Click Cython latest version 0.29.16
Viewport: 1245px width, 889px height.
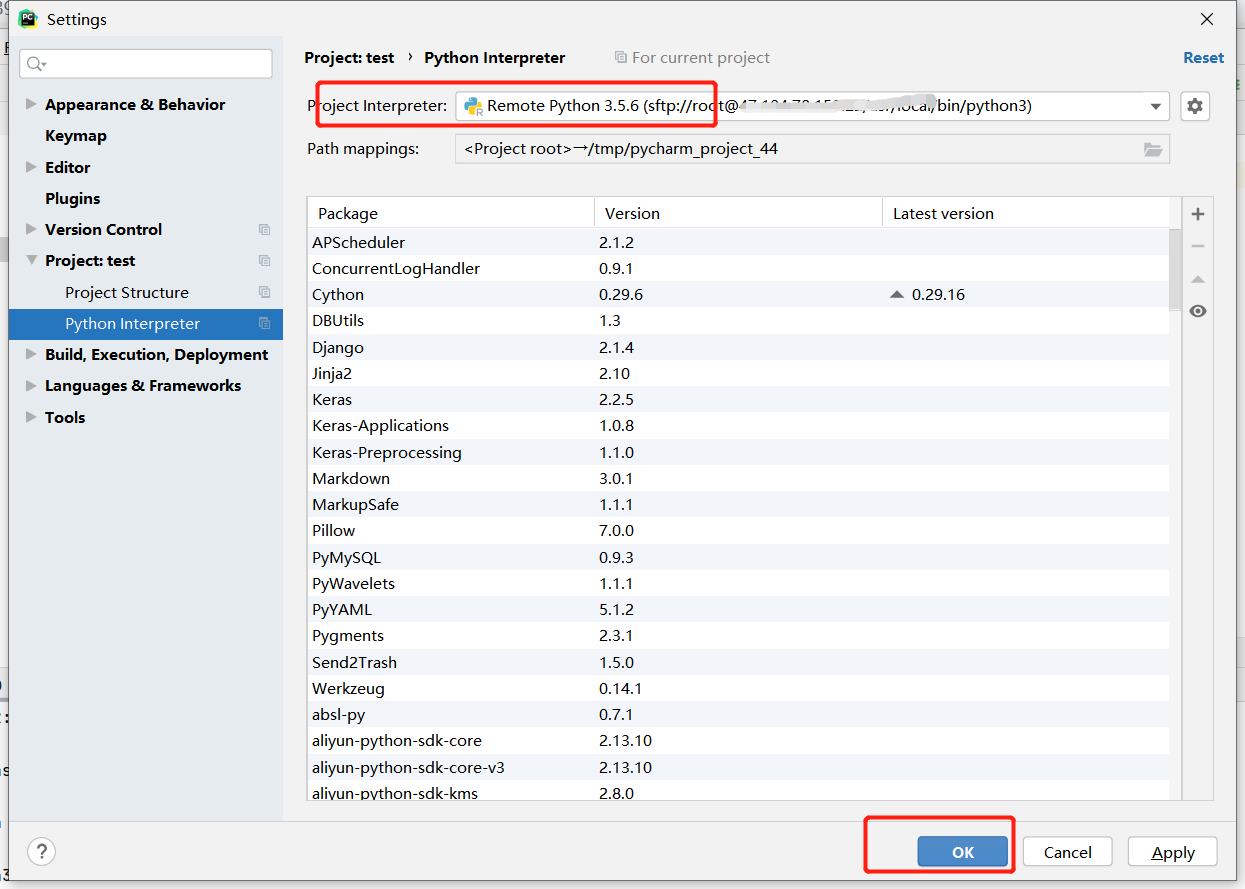pyautogui.click(x=938, y=295)
